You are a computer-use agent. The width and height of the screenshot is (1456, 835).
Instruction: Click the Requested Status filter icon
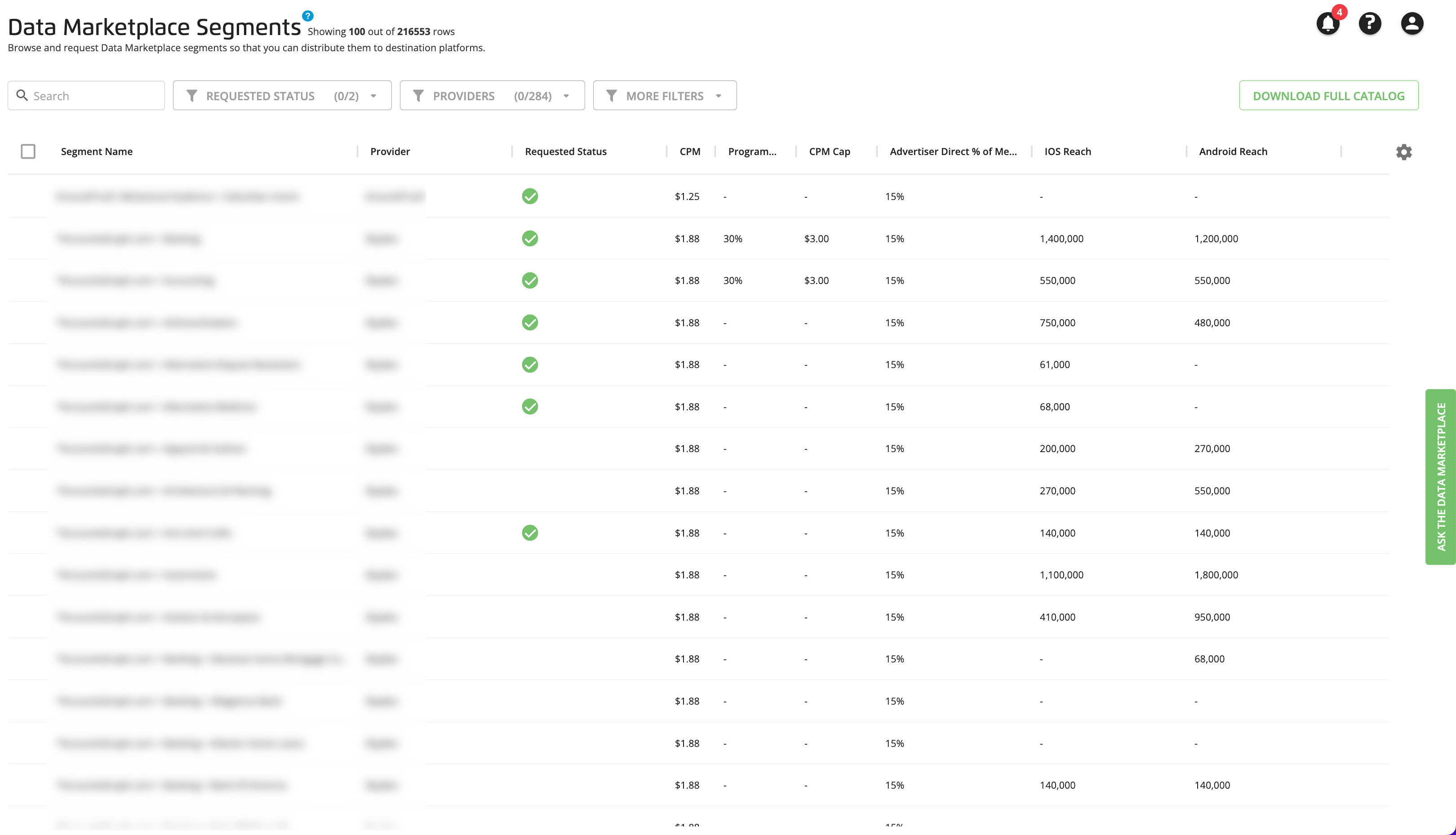click(x=192, y=95)
